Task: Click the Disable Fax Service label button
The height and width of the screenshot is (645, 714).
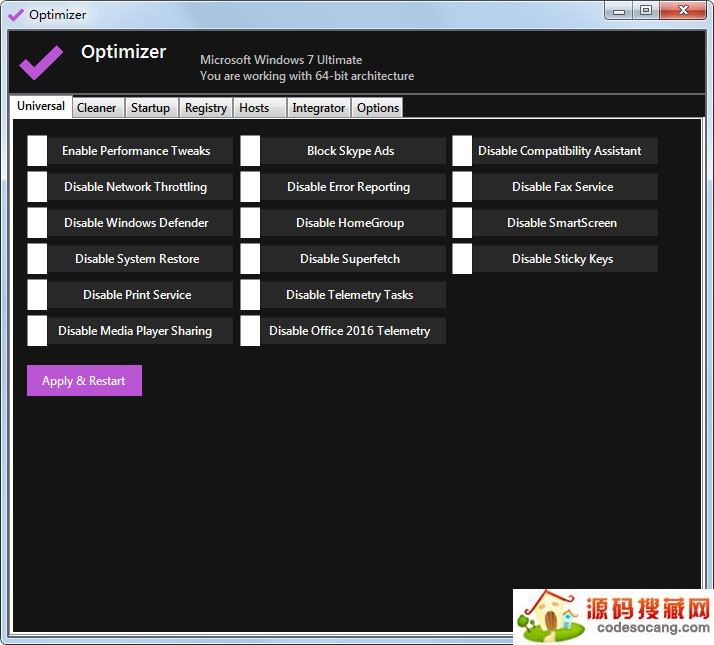Action: click(565, 187)
